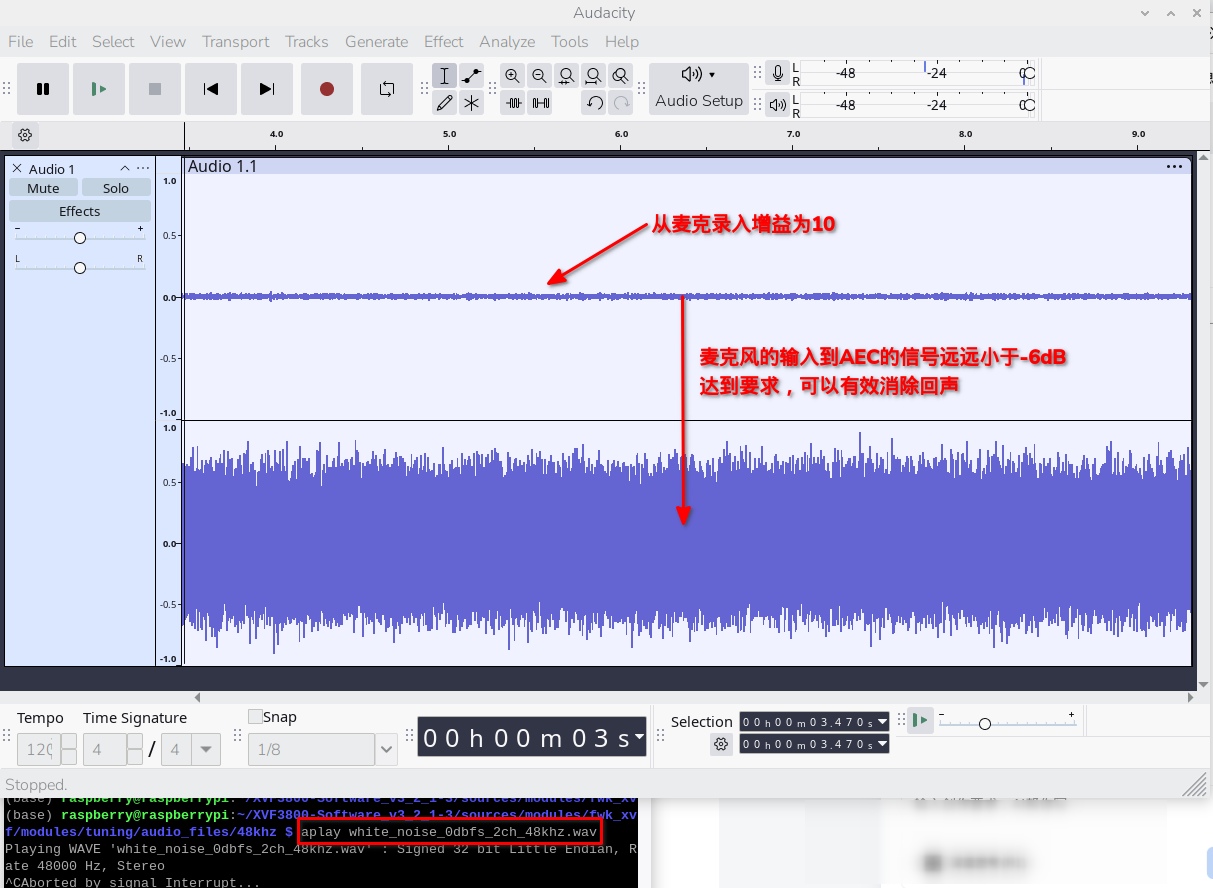Open selection start time format dropdown
This screenshot has width=1213, height=888.
click(882, 721)
